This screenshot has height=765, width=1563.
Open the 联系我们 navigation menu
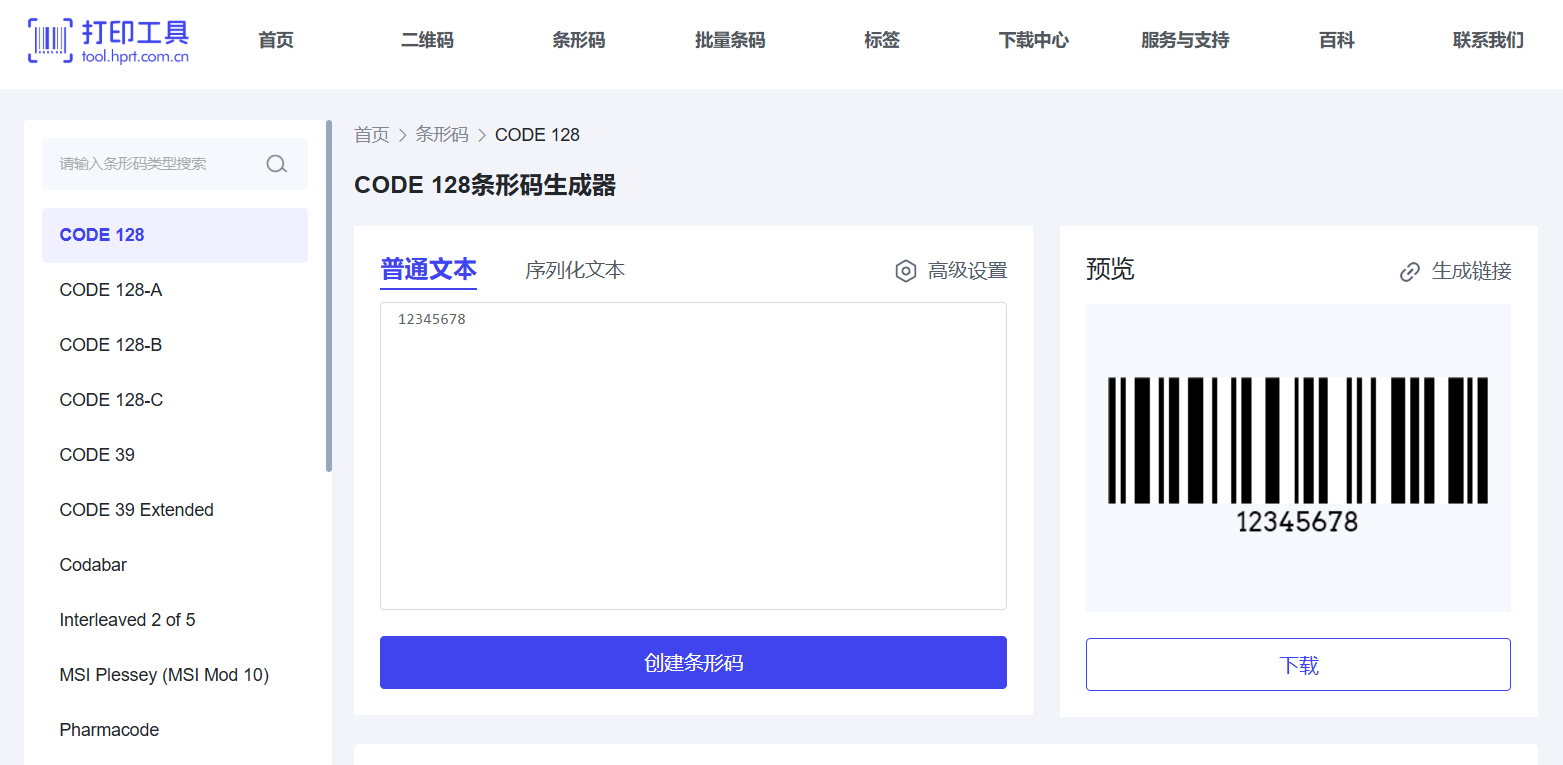[x=1488, y=40]
